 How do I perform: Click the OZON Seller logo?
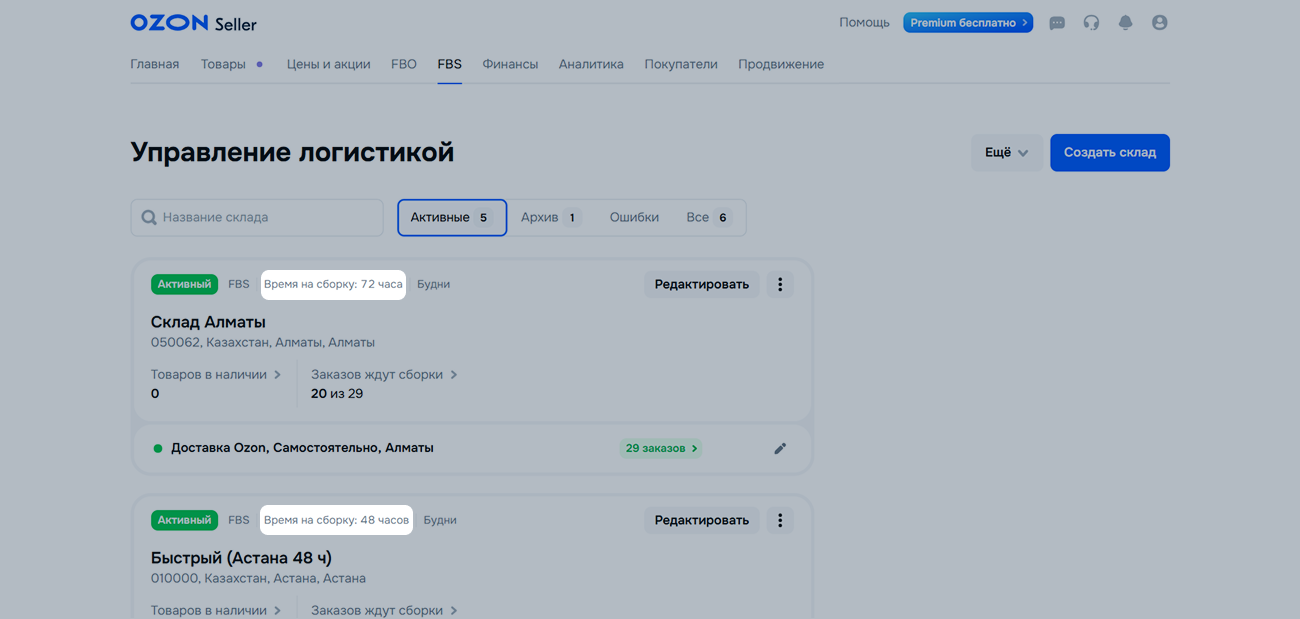[193, 23]
